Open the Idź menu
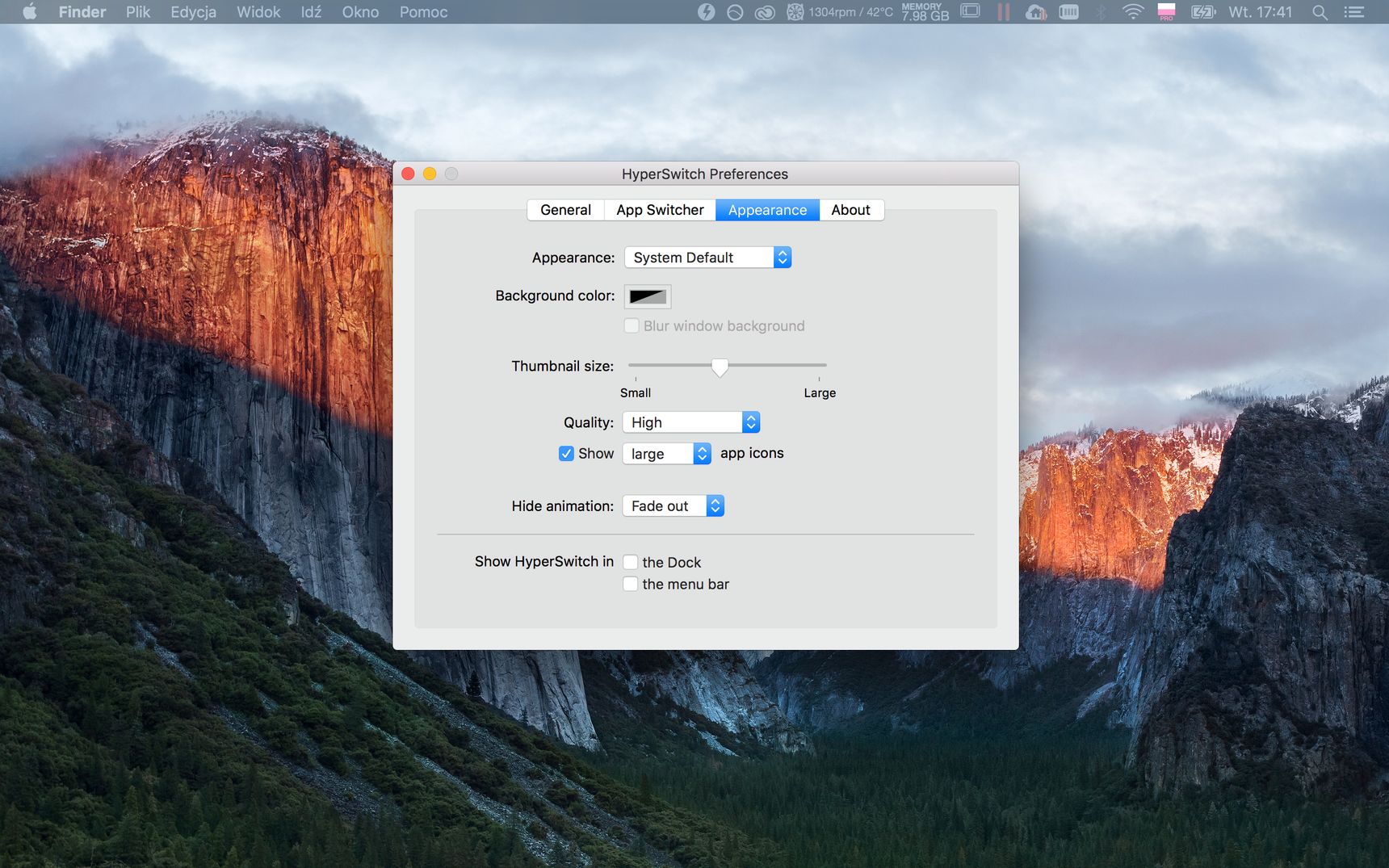The image size is (1389, 868). point(311,12)
